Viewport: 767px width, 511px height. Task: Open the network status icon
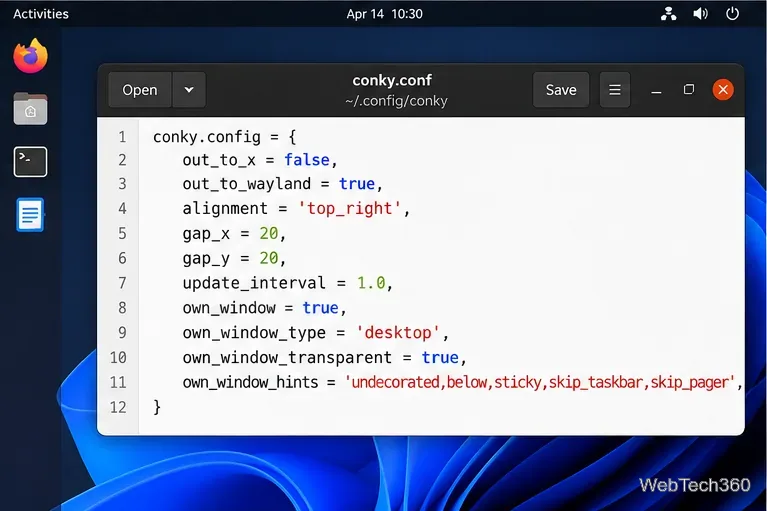669,14
